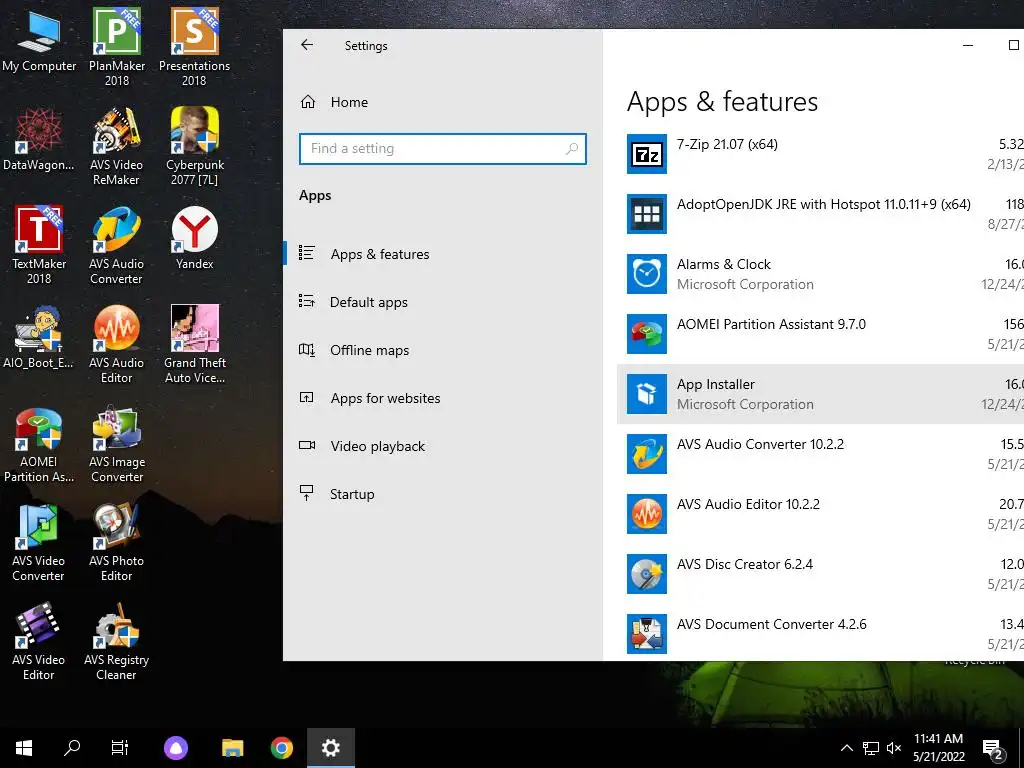Open Offline maps settings page
Viewport: 1024px width, 768px height.
pyautogui.click(x=443, y=350)
